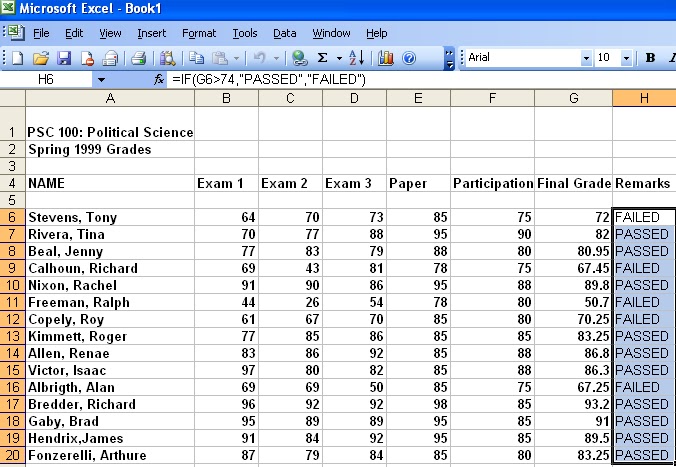676x467 pixels.
Task: Click Bredder, Richard's final grade 93.2
Action: [573, 404]
